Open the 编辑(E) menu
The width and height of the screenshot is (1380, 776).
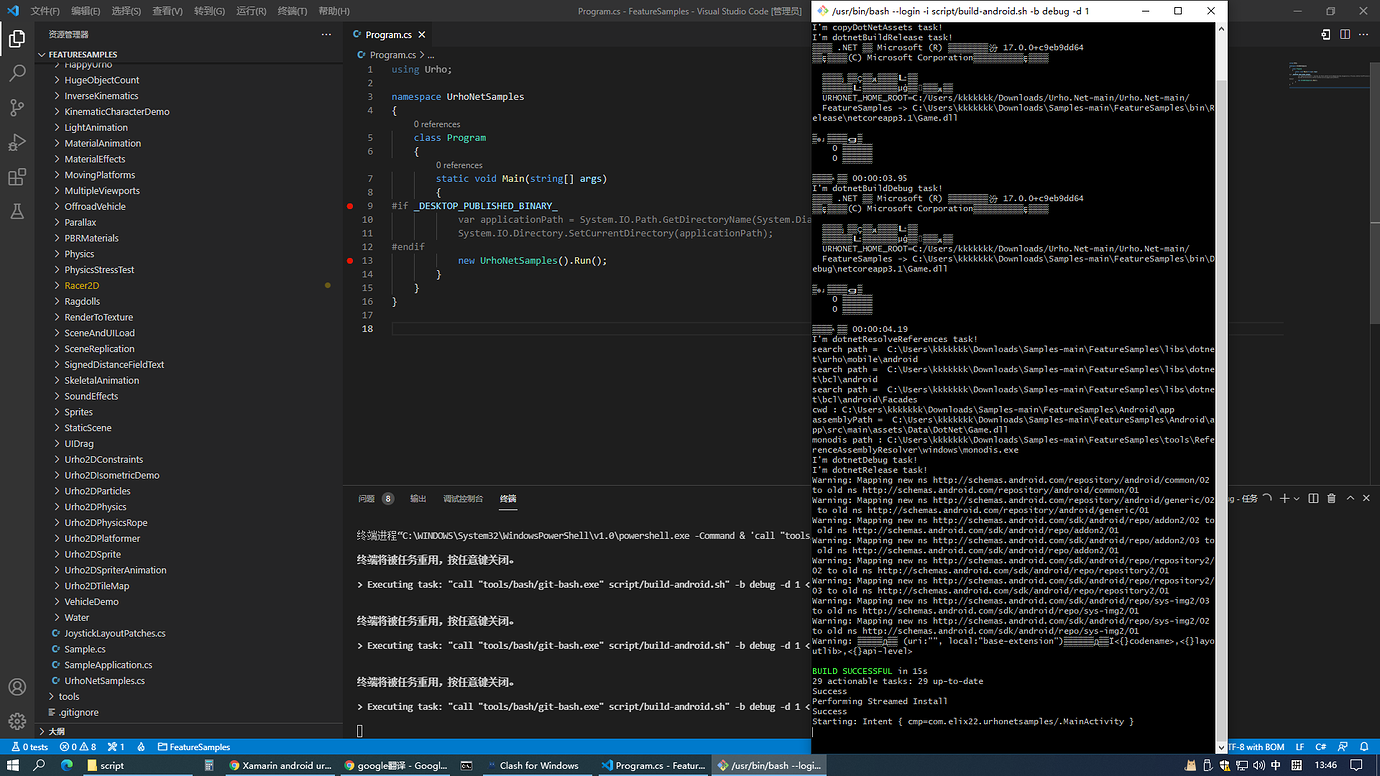85,11
